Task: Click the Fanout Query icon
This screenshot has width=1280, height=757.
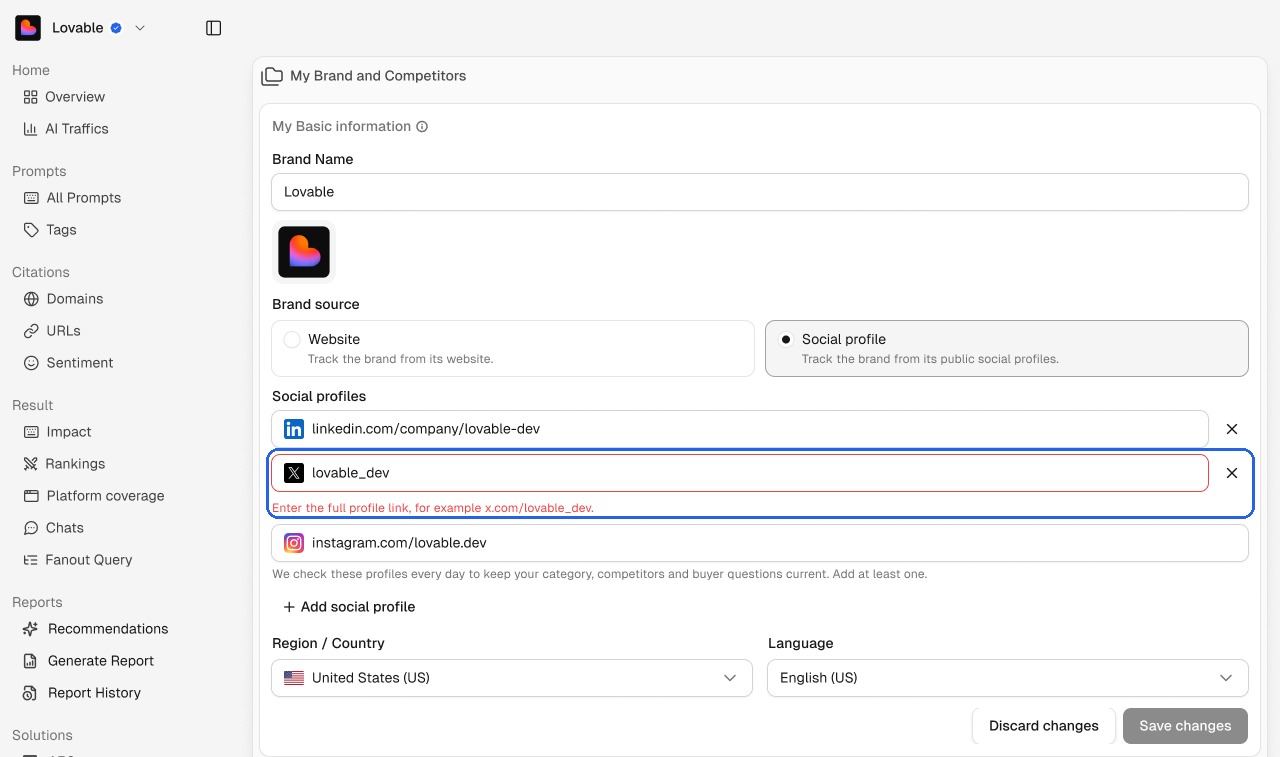Action: 30,560
